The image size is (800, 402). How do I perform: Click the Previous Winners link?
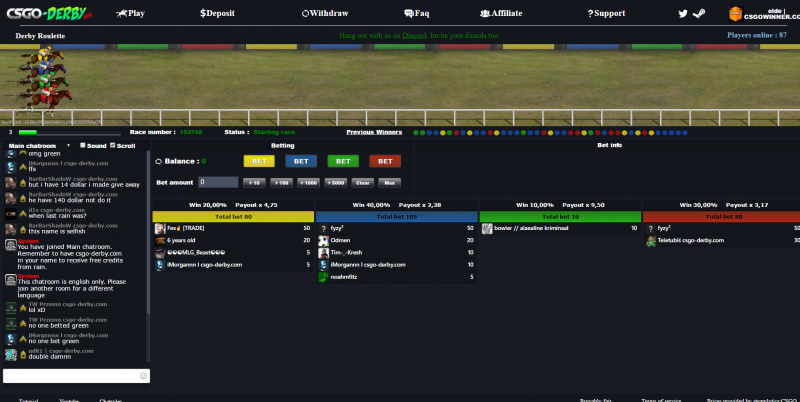(374, 132)
